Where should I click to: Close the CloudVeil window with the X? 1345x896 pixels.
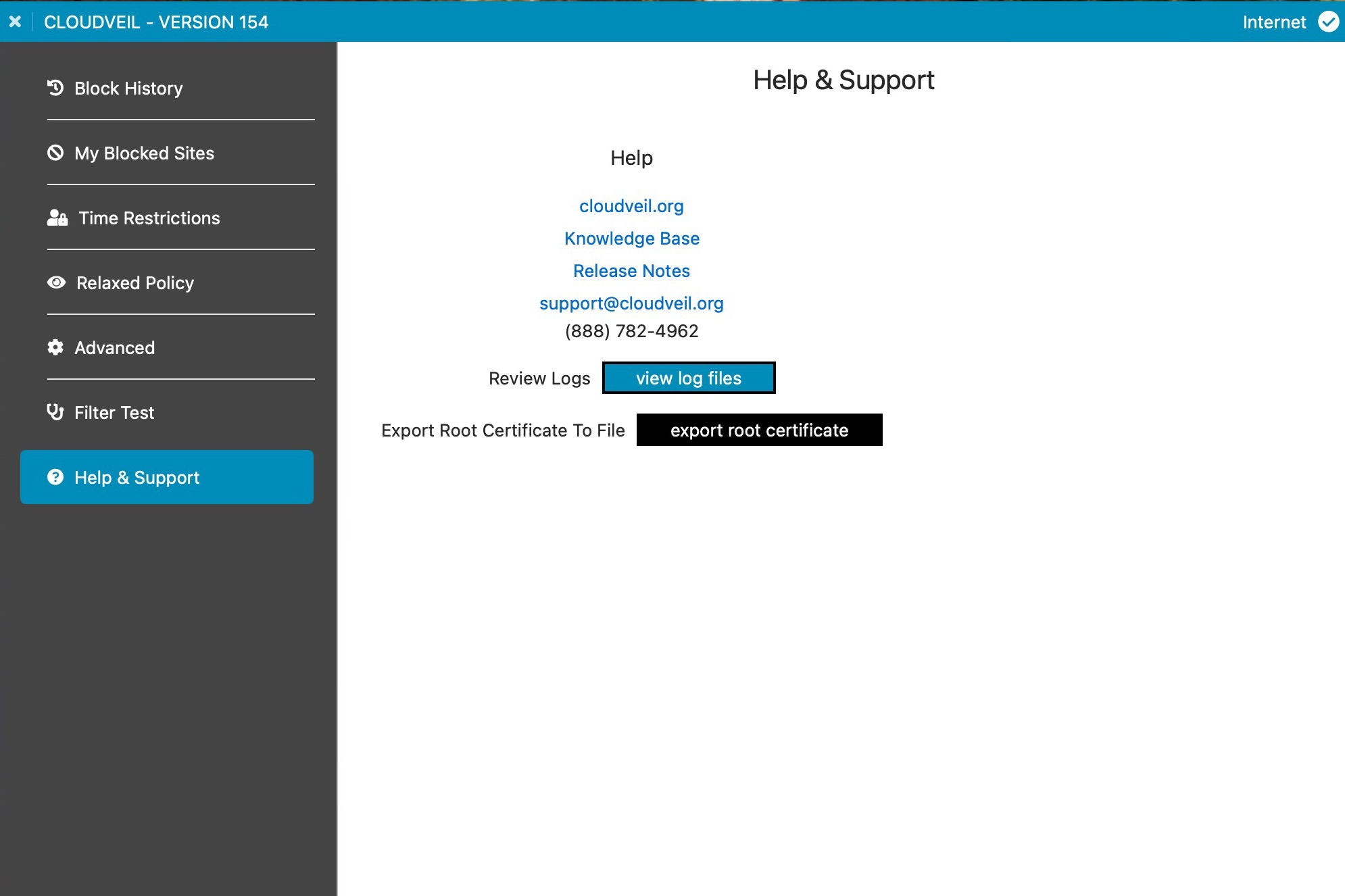(15, 22)
